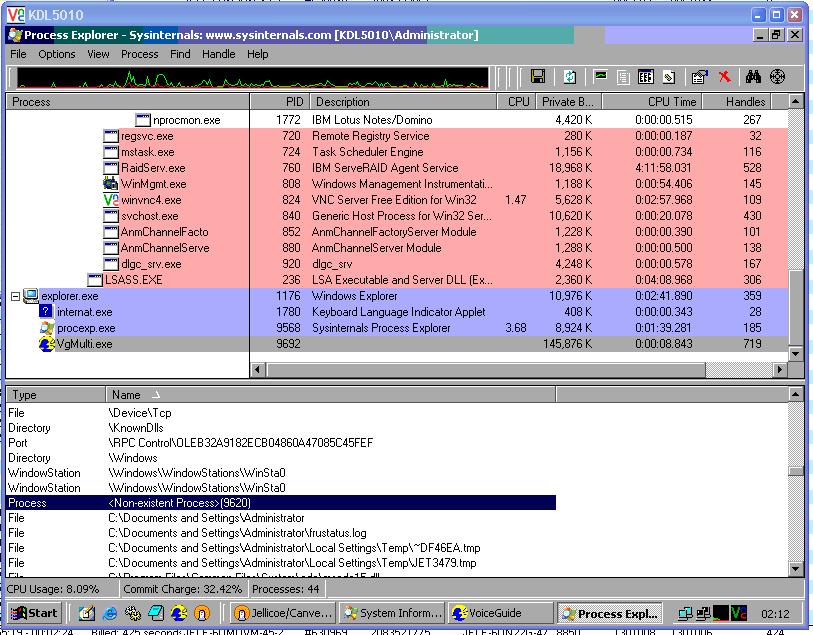Image resolution: width=813 pixels, height=635 pixels.
Task: Click the CPU usage history graph
Action: (252, 78)
